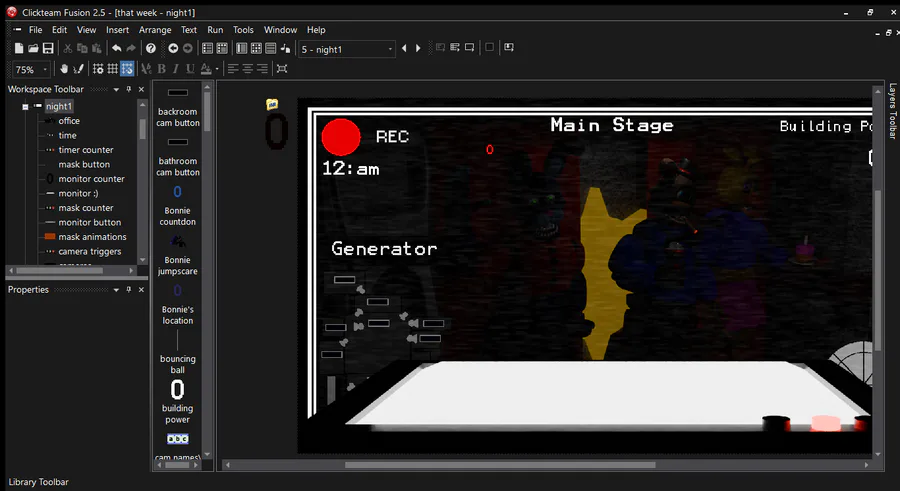
Task: Open the Window menu
Action: click(x=280, y=30)
